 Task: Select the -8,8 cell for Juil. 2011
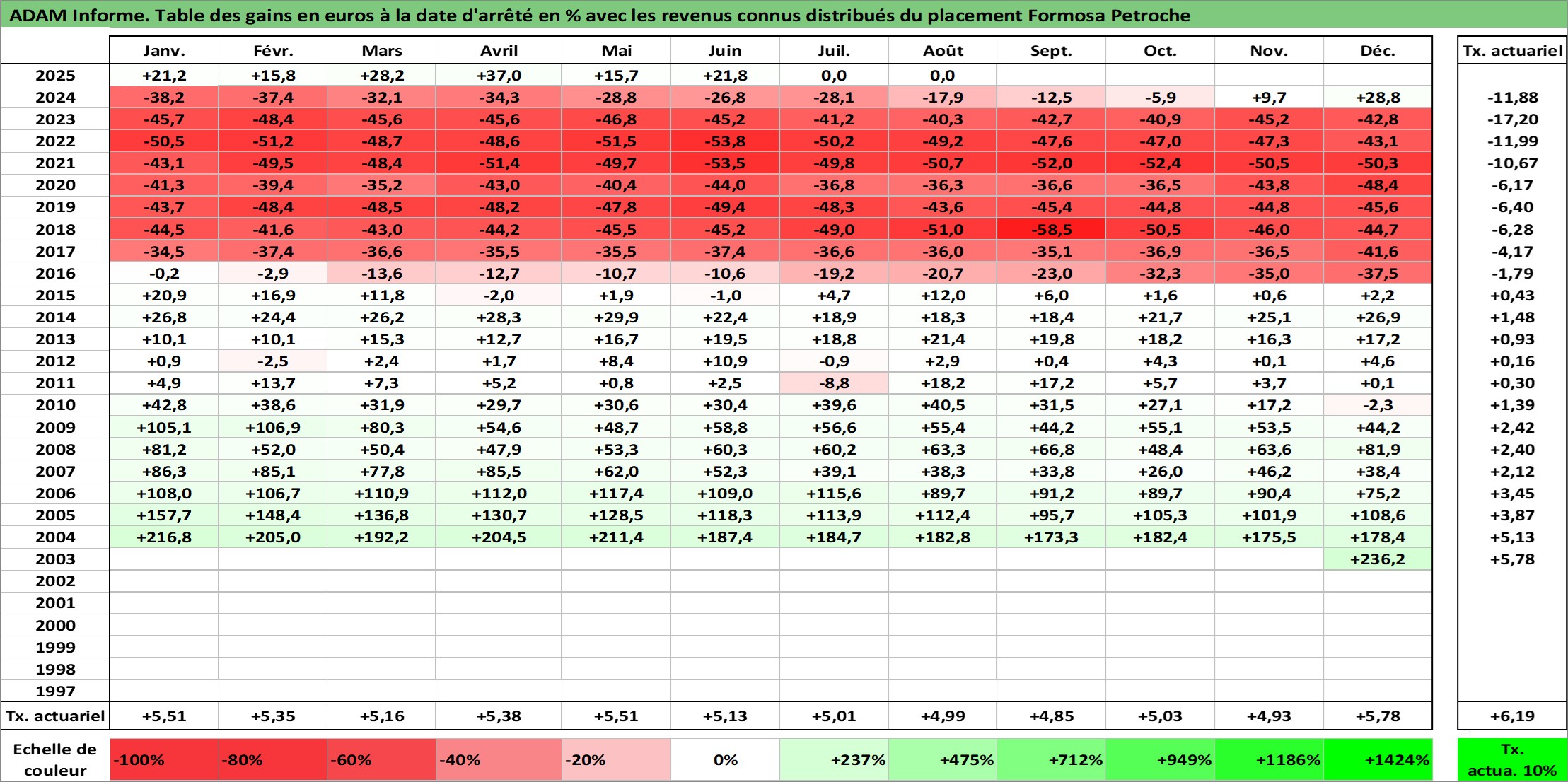(834, 383)
